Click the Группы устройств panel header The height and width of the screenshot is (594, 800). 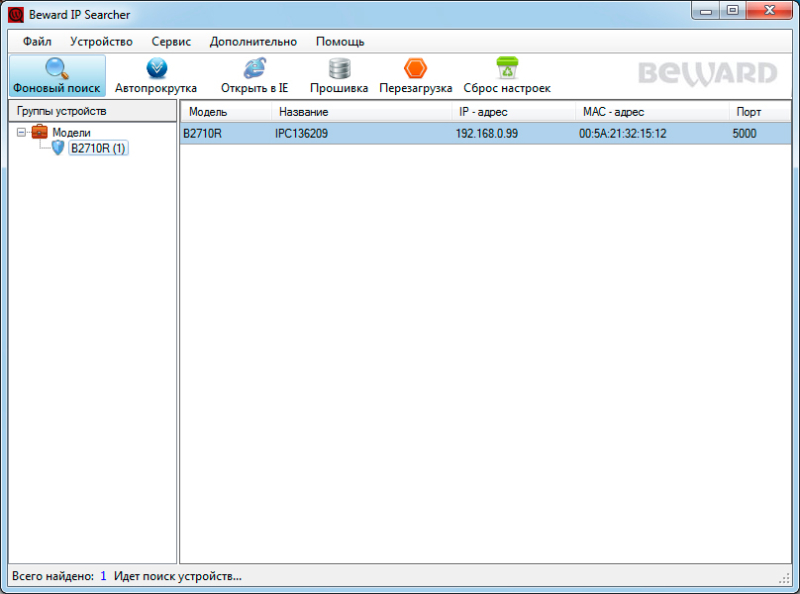92,111
